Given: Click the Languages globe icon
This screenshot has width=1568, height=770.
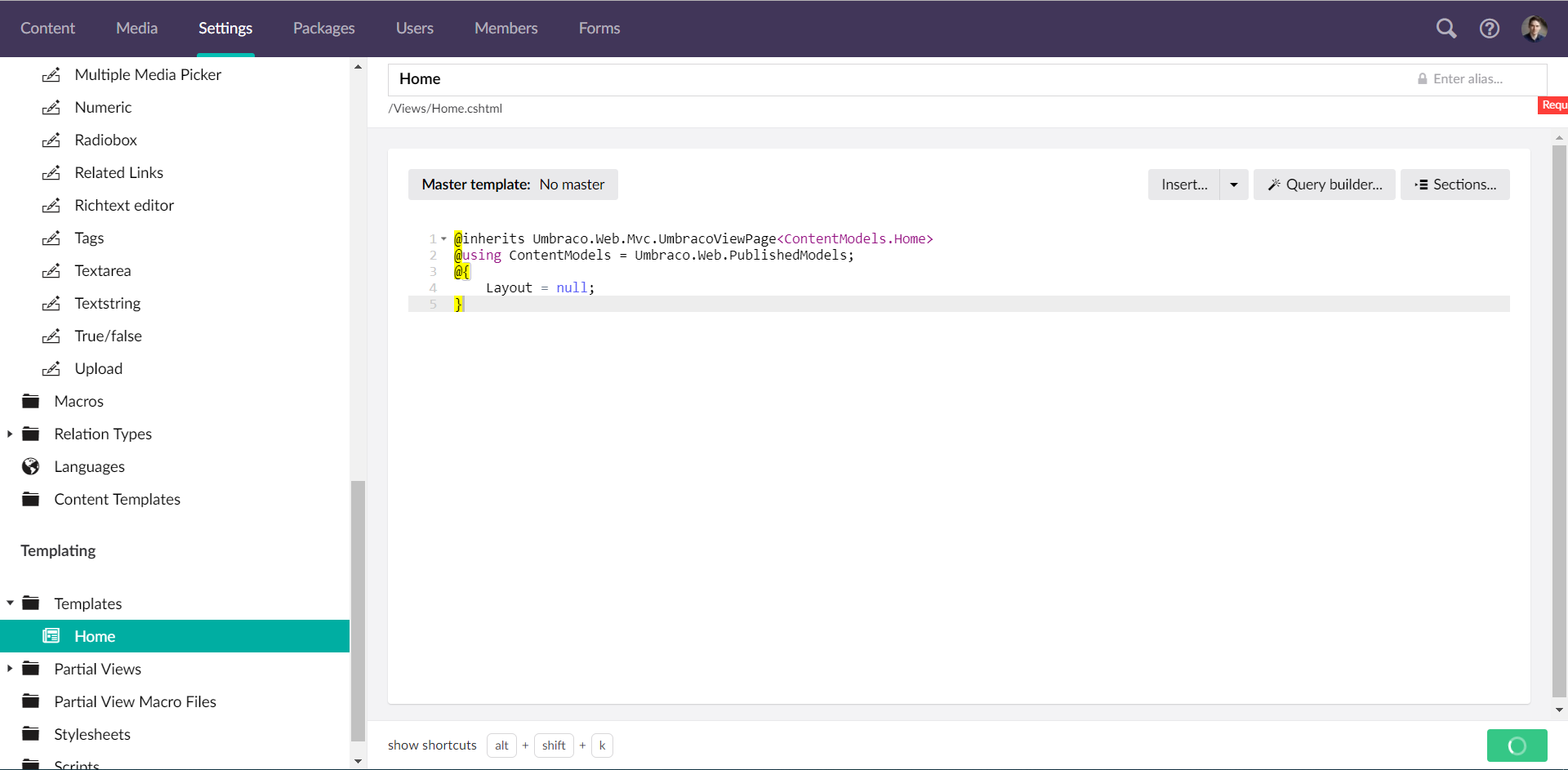Looking at the screenshot, I should tap(30, 466).
